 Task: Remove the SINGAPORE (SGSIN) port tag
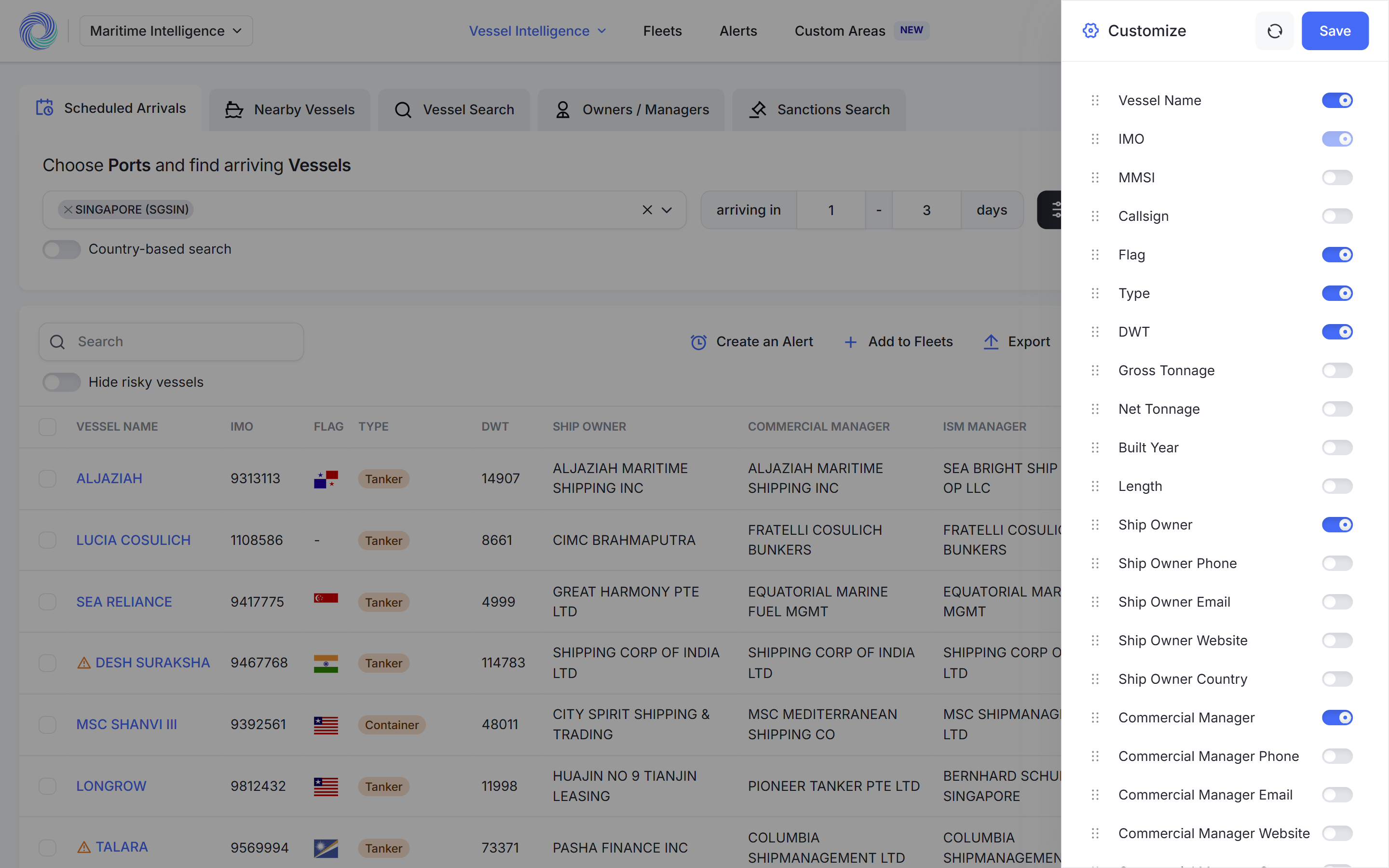[x=68, y=210]
